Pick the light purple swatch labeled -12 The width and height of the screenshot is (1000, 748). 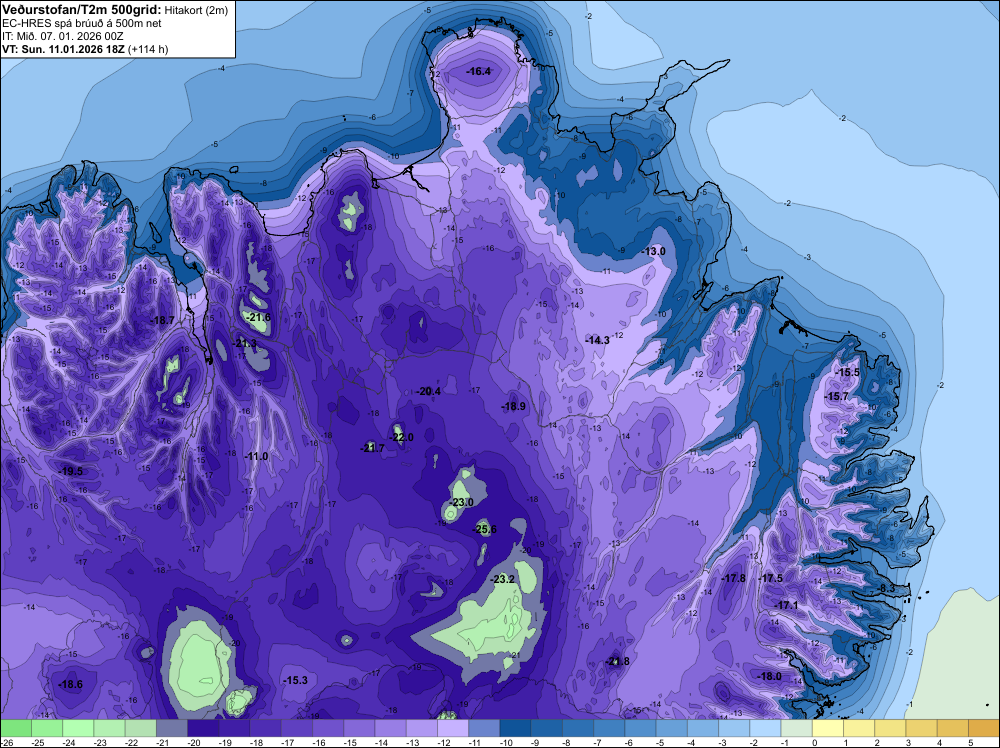[x=453, y=728]
